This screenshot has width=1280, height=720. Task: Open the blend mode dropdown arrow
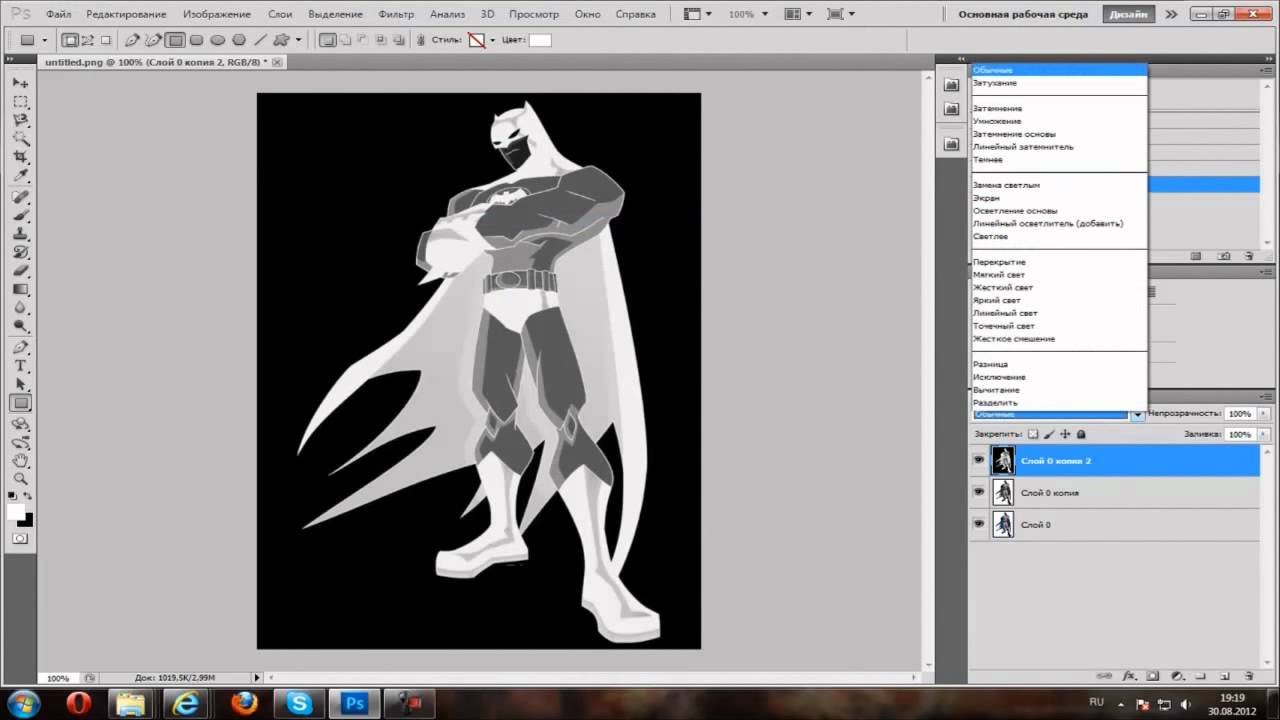(x=1137, y=414)
